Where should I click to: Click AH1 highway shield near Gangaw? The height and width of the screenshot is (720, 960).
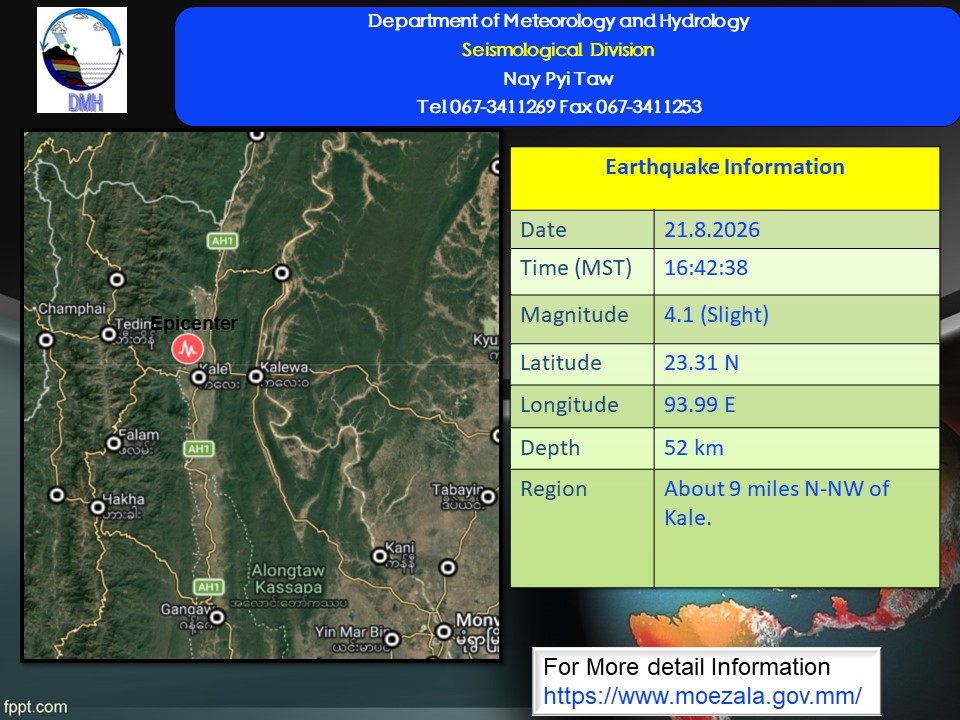pos(209,587)
